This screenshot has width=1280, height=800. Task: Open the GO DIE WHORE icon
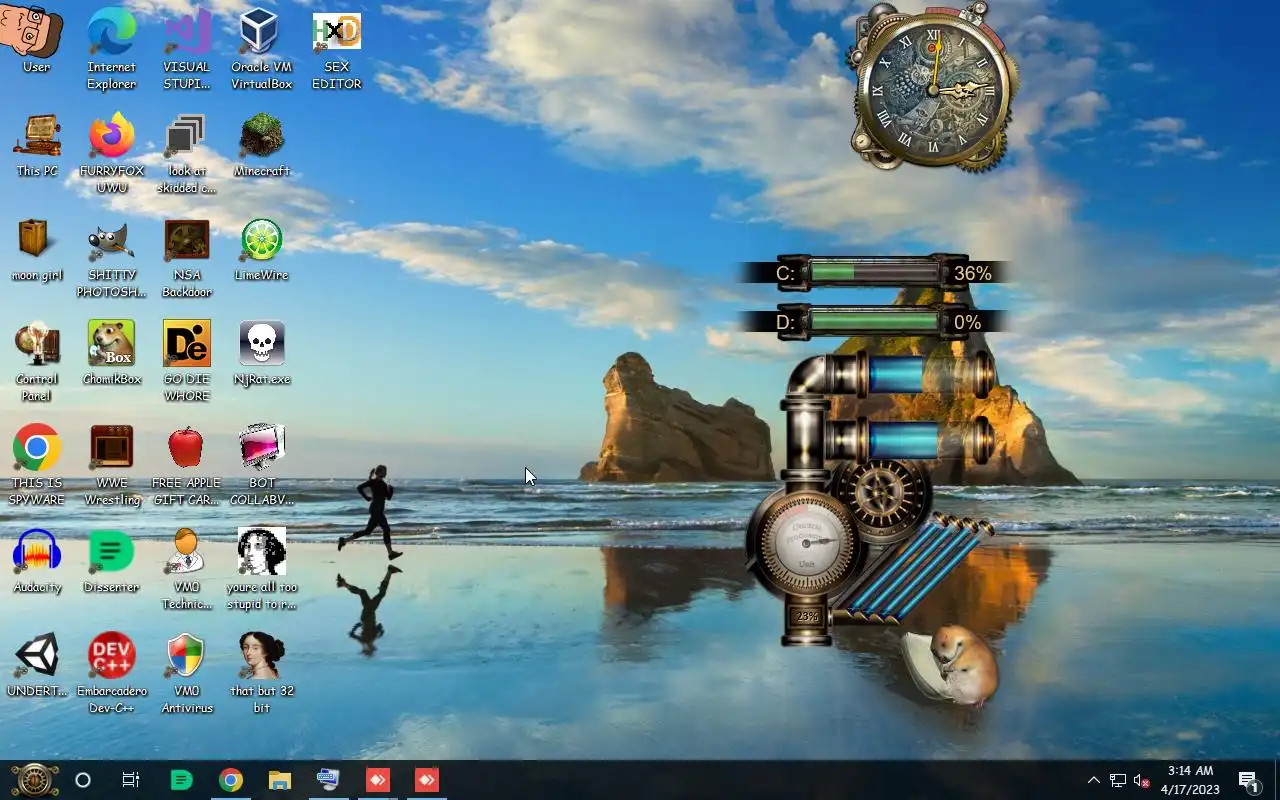(187, 362)
